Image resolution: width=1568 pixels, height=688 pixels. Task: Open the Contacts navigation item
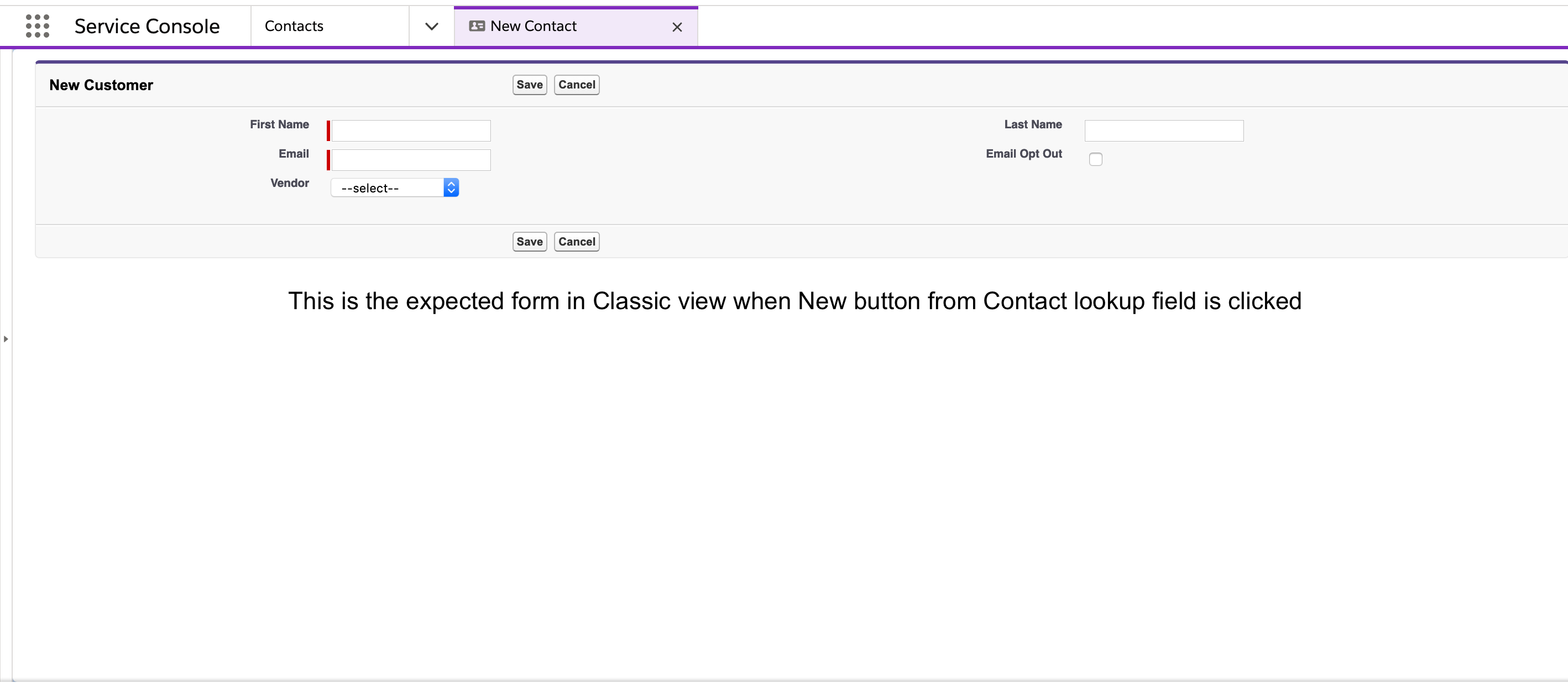click(294, 26)
